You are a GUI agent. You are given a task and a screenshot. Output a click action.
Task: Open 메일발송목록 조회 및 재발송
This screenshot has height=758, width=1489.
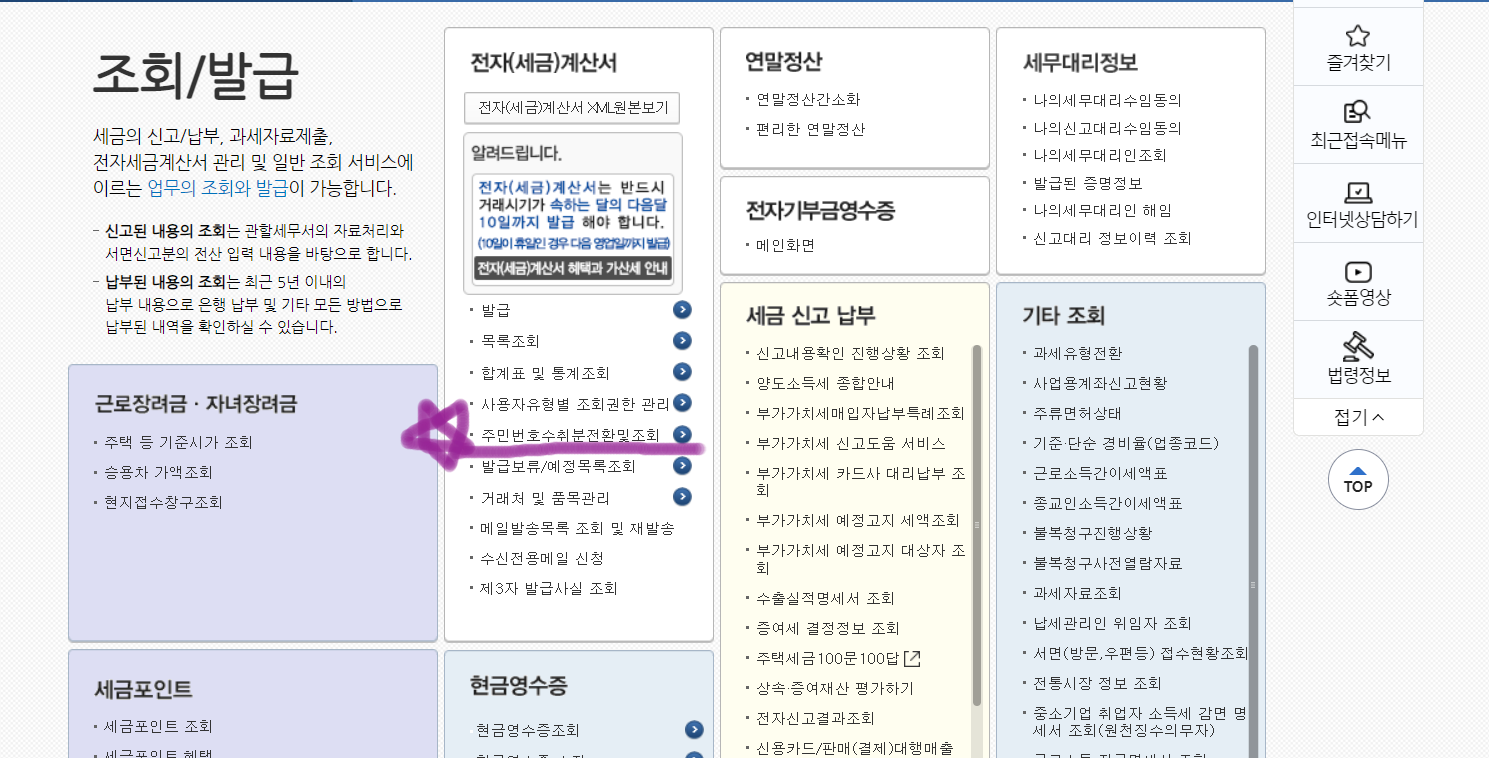(577, 528)
